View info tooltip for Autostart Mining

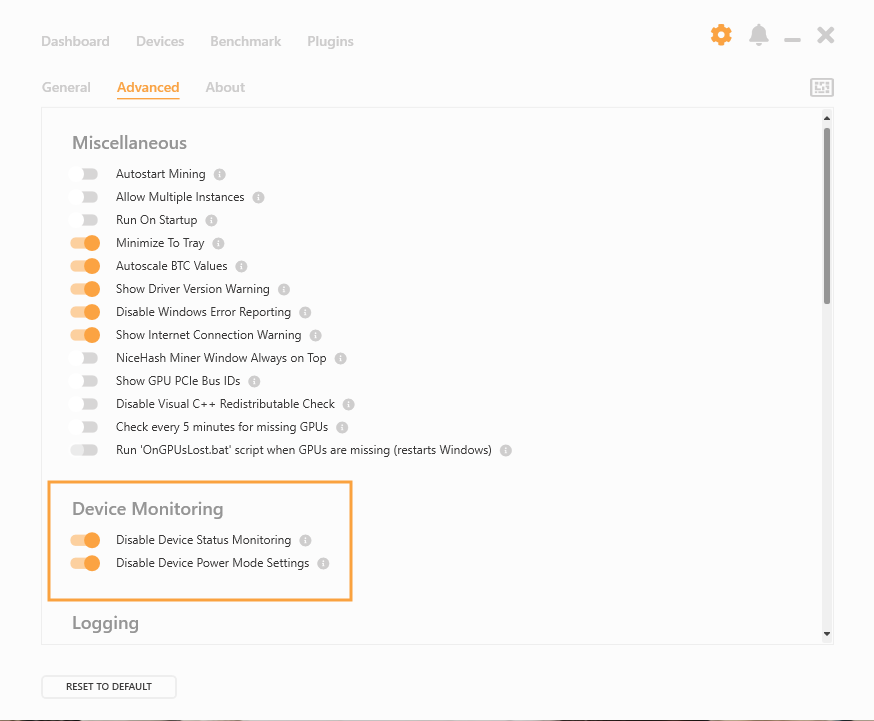[218, 174]
